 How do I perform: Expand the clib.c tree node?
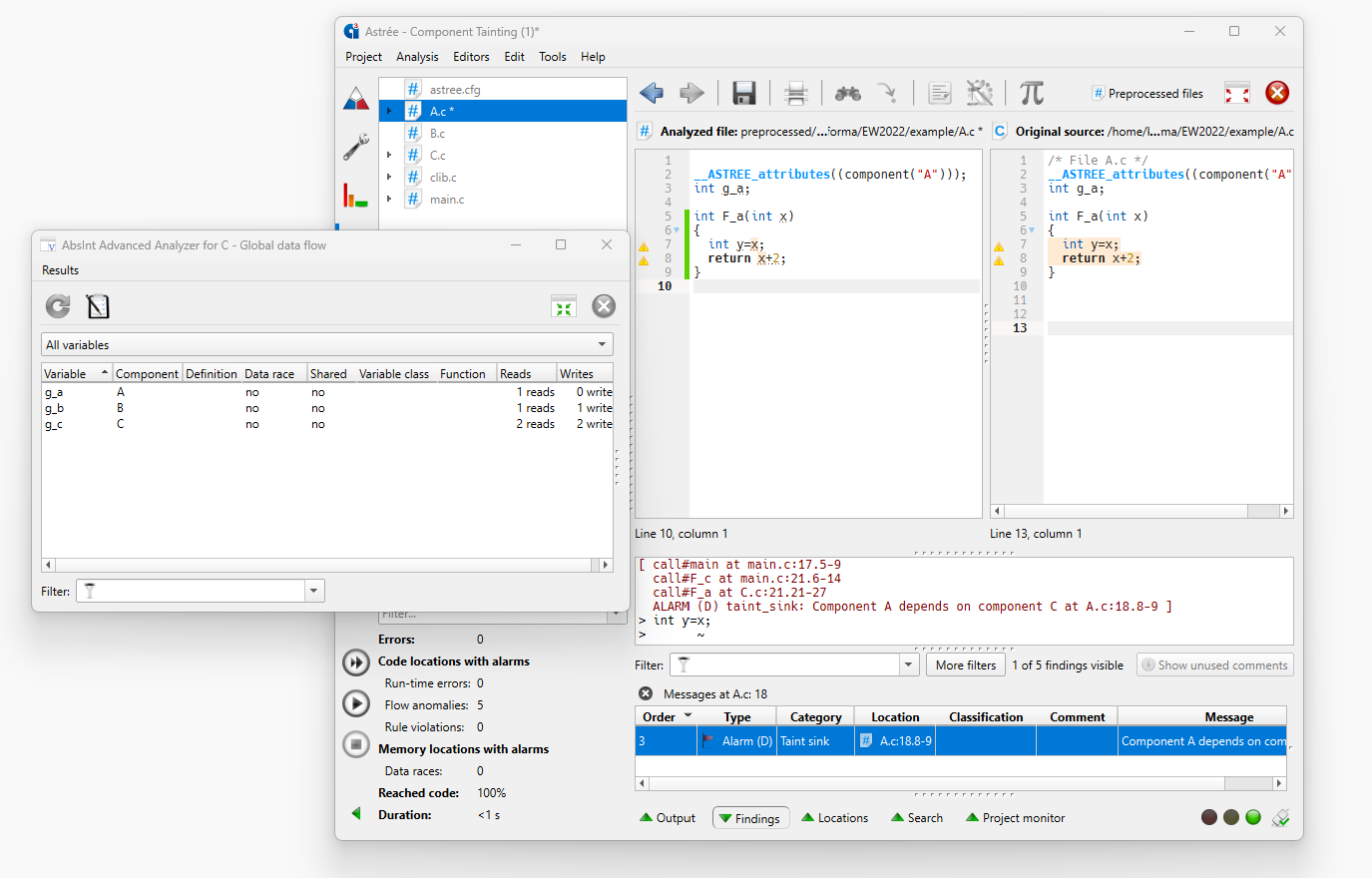[x=389, y=178]
